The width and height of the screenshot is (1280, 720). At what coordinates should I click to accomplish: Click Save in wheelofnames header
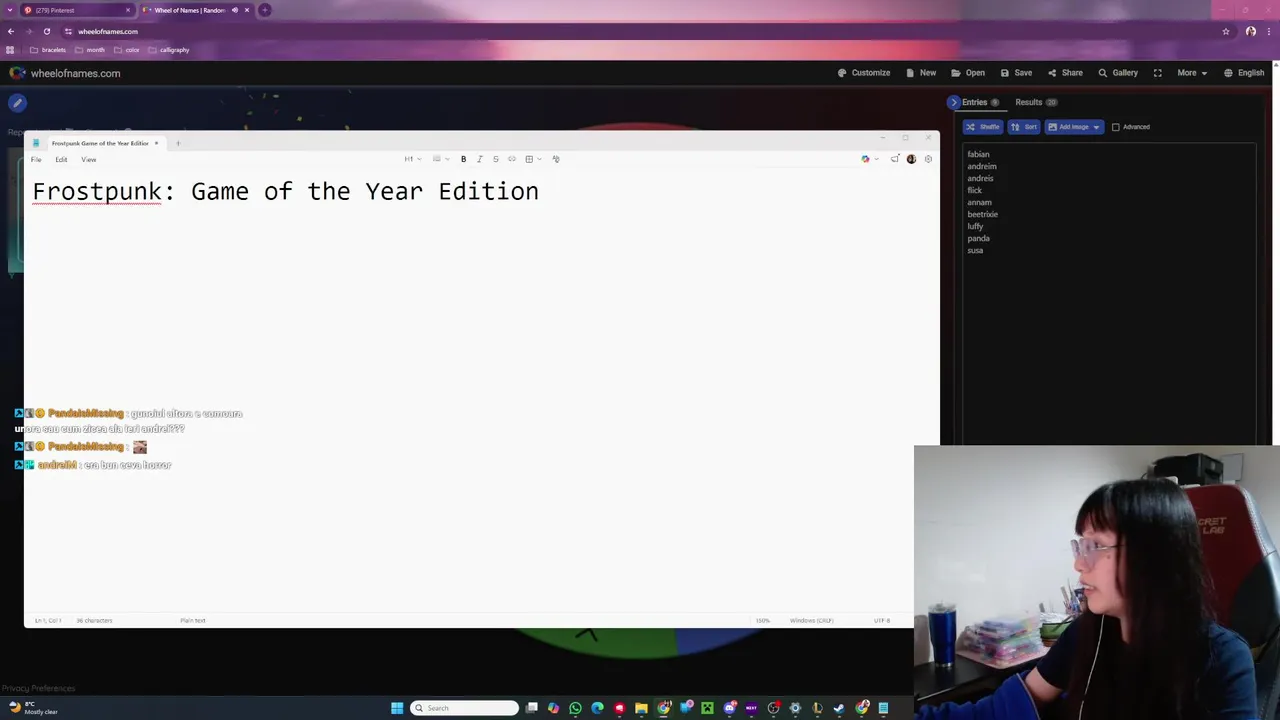pyautogui.click(x=1016, y=73)
